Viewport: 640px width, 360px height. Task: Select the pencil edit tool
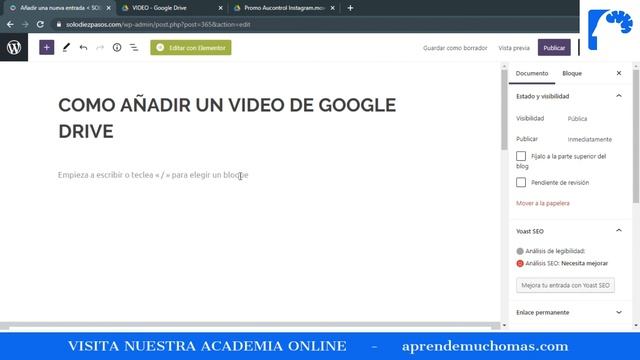[x=66, y=47]
